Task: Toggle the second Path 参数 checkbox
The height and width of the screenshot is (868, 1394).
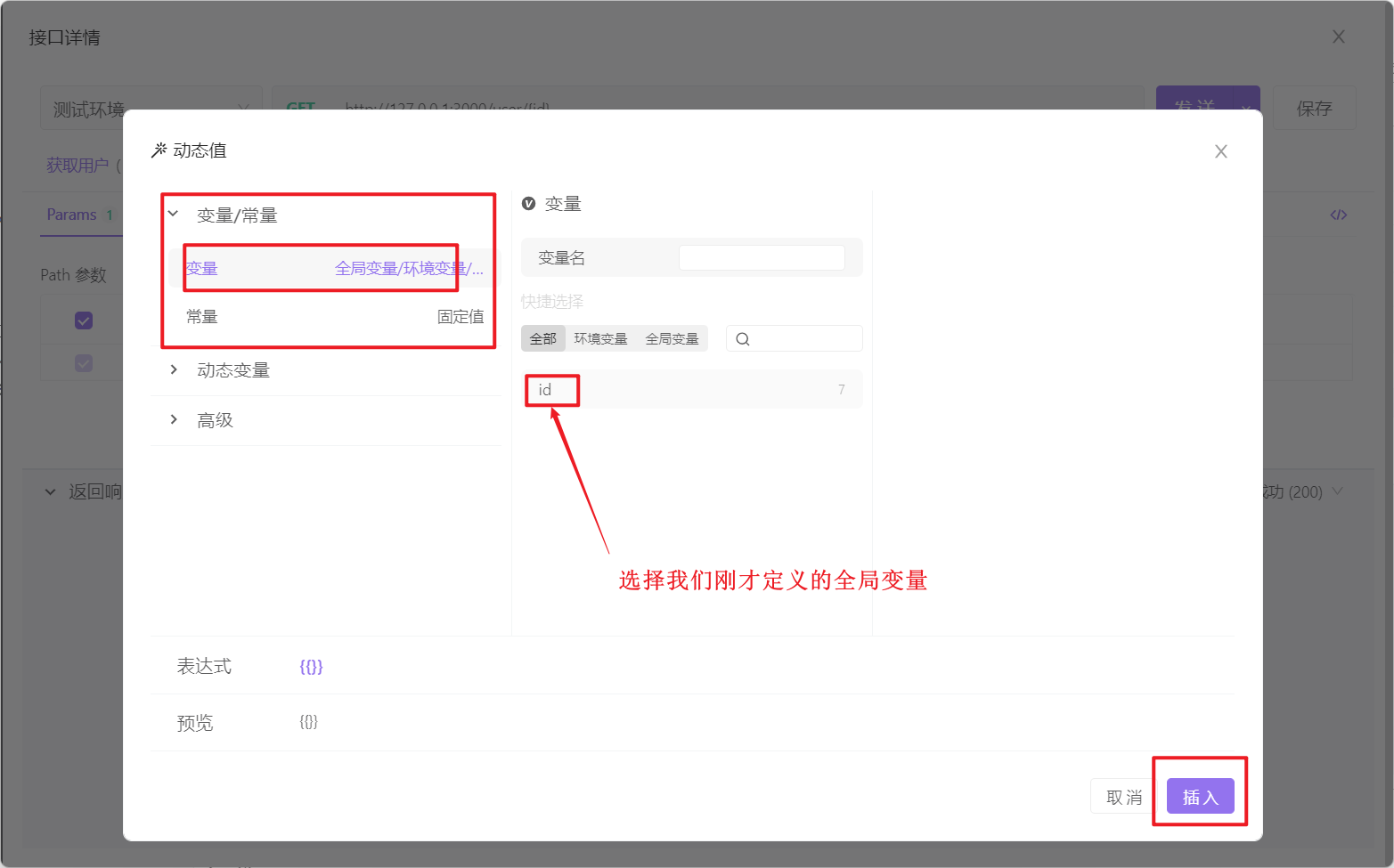Action: (84, 363)
